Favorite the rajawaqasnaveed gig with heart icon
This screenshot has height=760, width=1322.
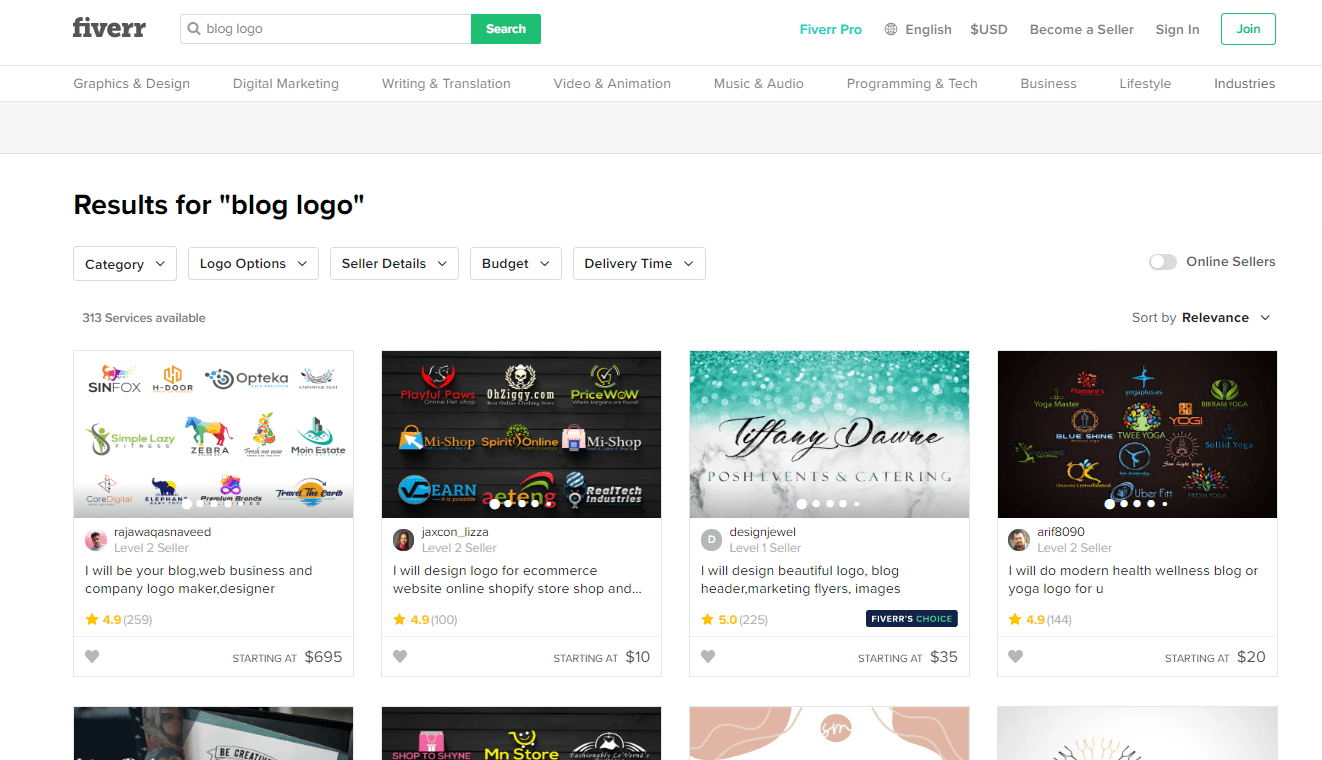[x=92, y=657]
